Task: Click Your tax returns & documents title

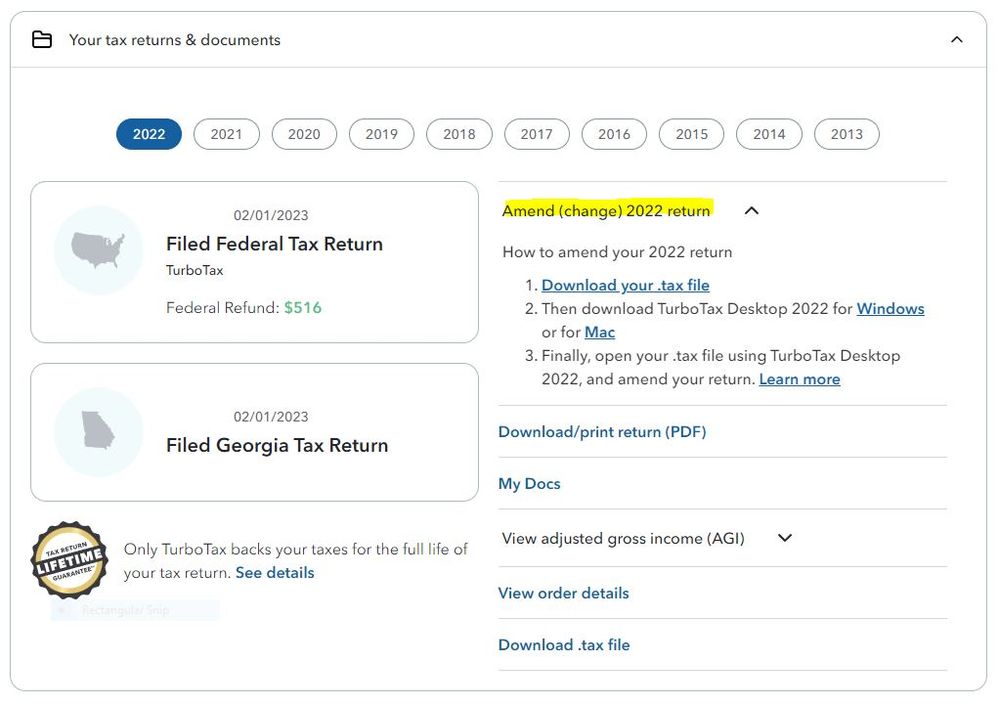Action: click(x=175, y=39)
